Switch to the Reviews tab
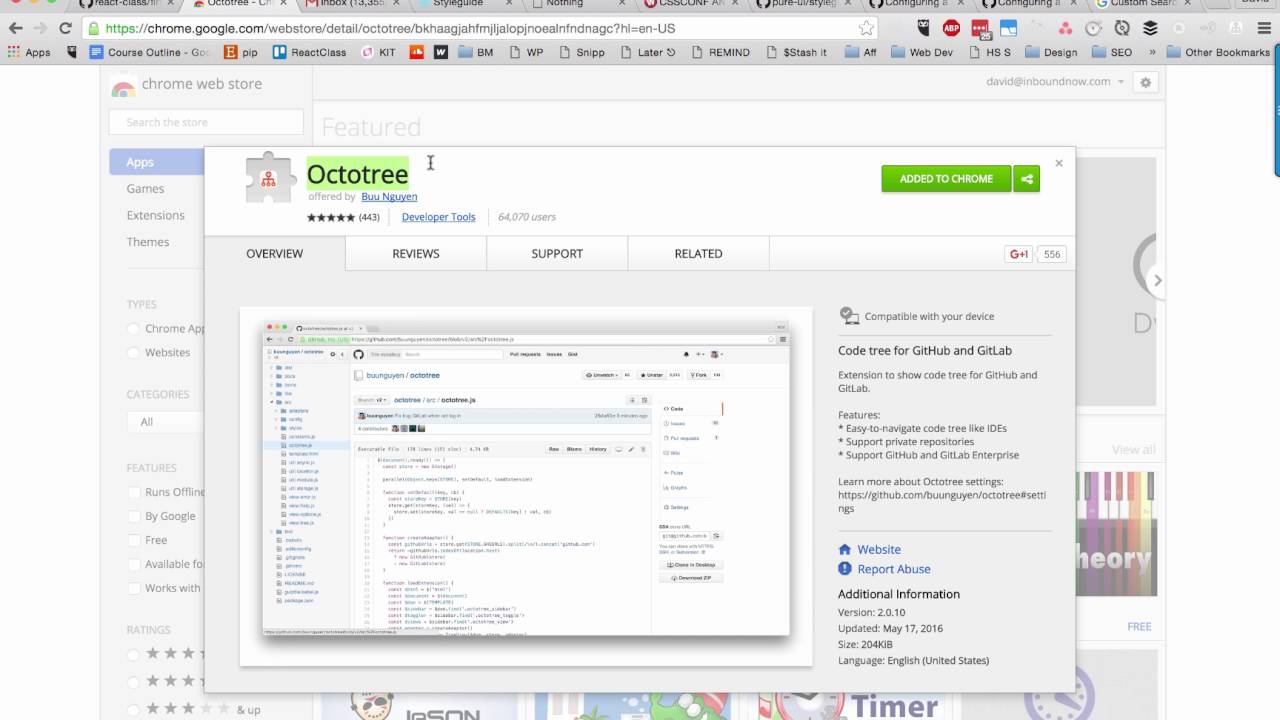Screen dimensions: 1280x720 [416, 254]
